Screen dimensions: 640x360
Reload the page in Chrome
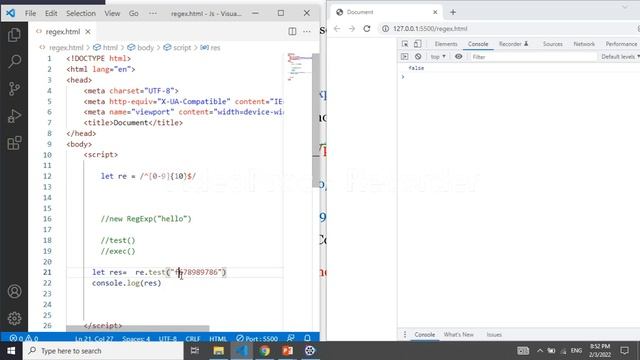[x=367, y=29]
